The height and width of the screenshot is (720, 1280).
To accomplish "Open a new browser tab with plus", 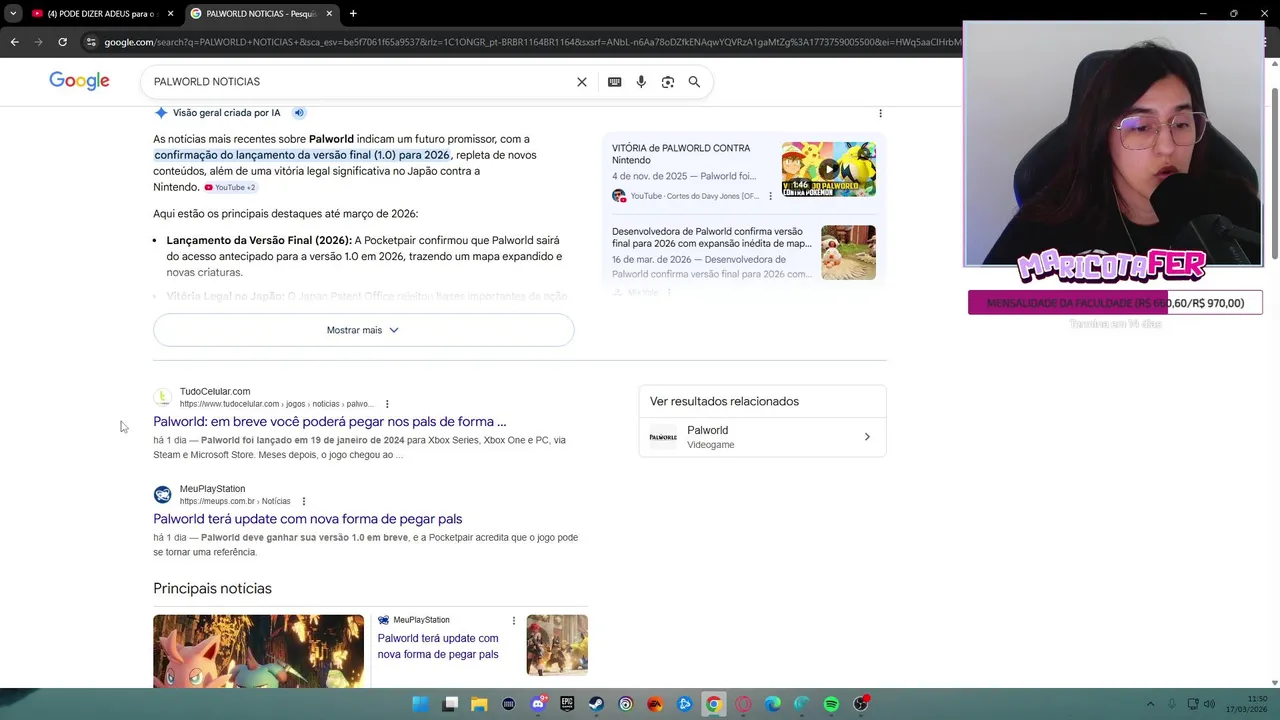I will [353, 14].
